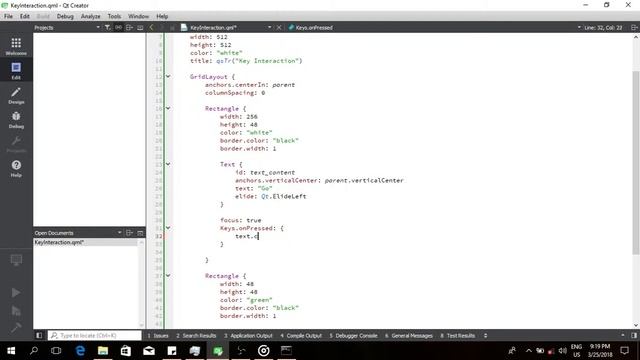The width and height of the screenshot is (640, 360).
Task: Show the General Messages pane
Action: click(x=409, y=336)
